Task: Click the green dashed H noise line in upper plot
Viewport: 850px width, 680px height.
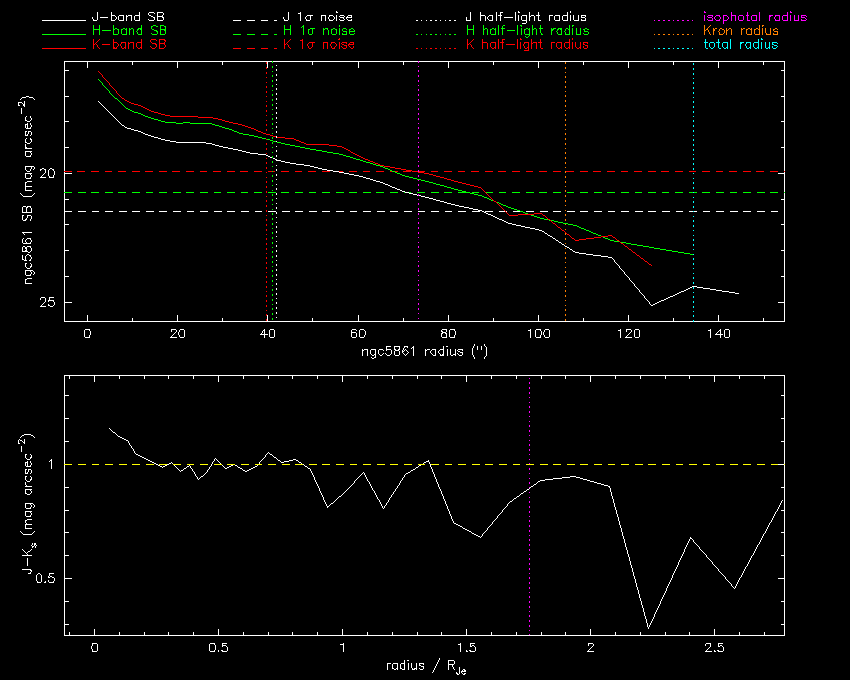Action: [x=424, y=193]
